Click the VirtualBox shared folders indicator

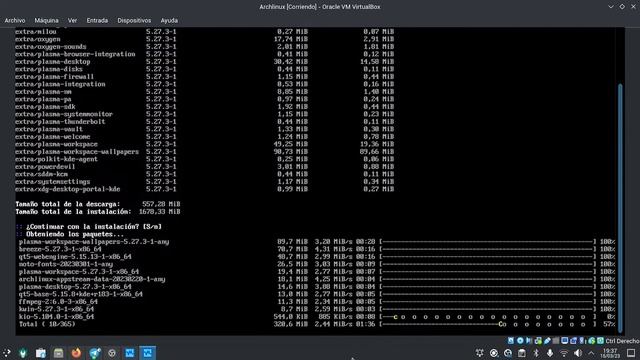[x=556, y=340]
